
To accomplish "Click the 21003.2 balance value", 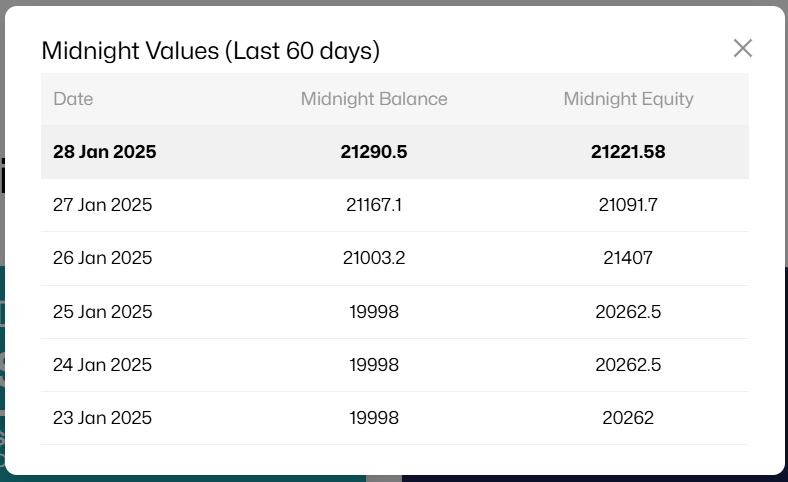I will pyautogui.click(x=374, y=258).
